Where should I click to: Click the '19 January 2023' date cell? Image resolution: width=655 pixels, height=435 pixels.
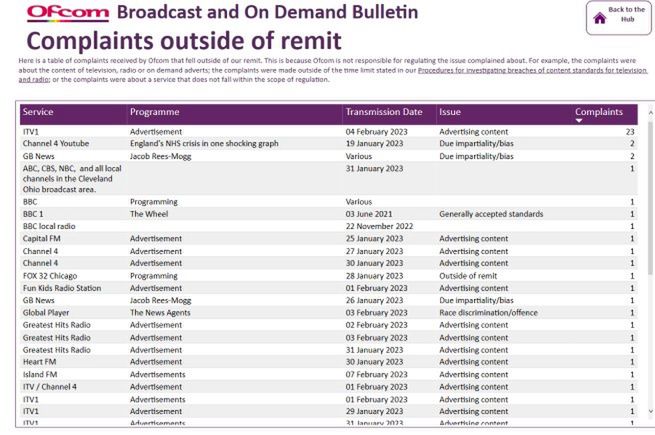click(374, 143)
